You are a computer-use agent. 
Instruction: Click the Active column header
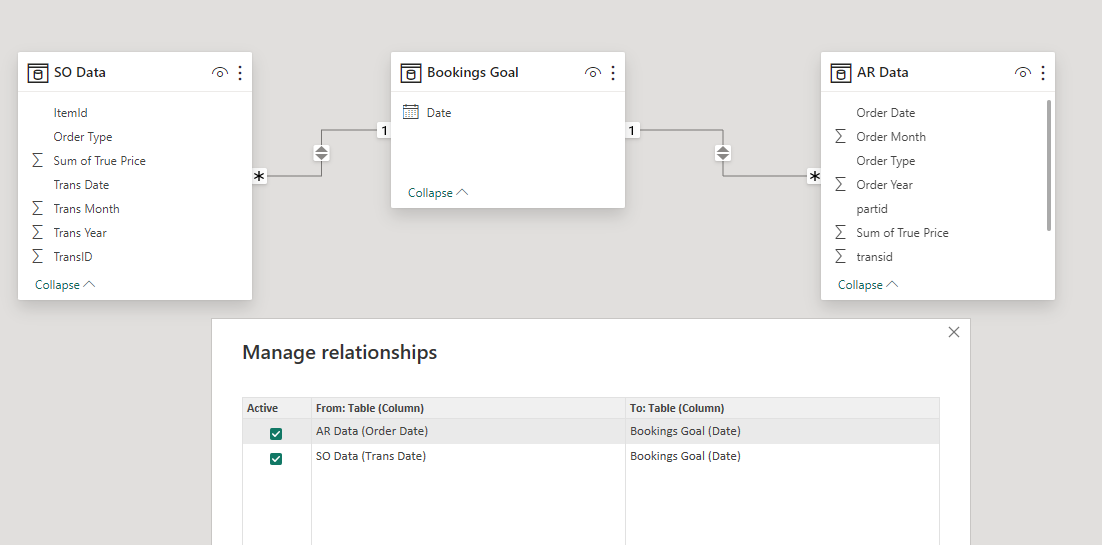click(x=277, y=408)
